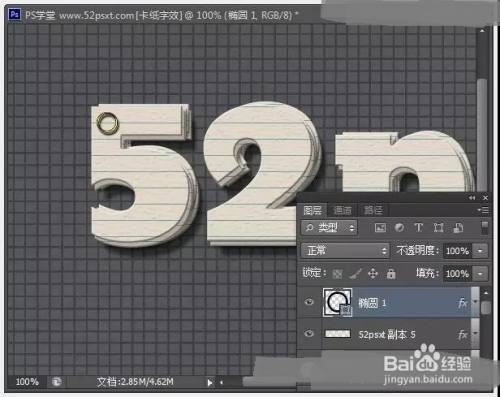Click the 椭圆 1 layer thumbnail
This screenshot has width=500, height=397.
coord(337,302)
